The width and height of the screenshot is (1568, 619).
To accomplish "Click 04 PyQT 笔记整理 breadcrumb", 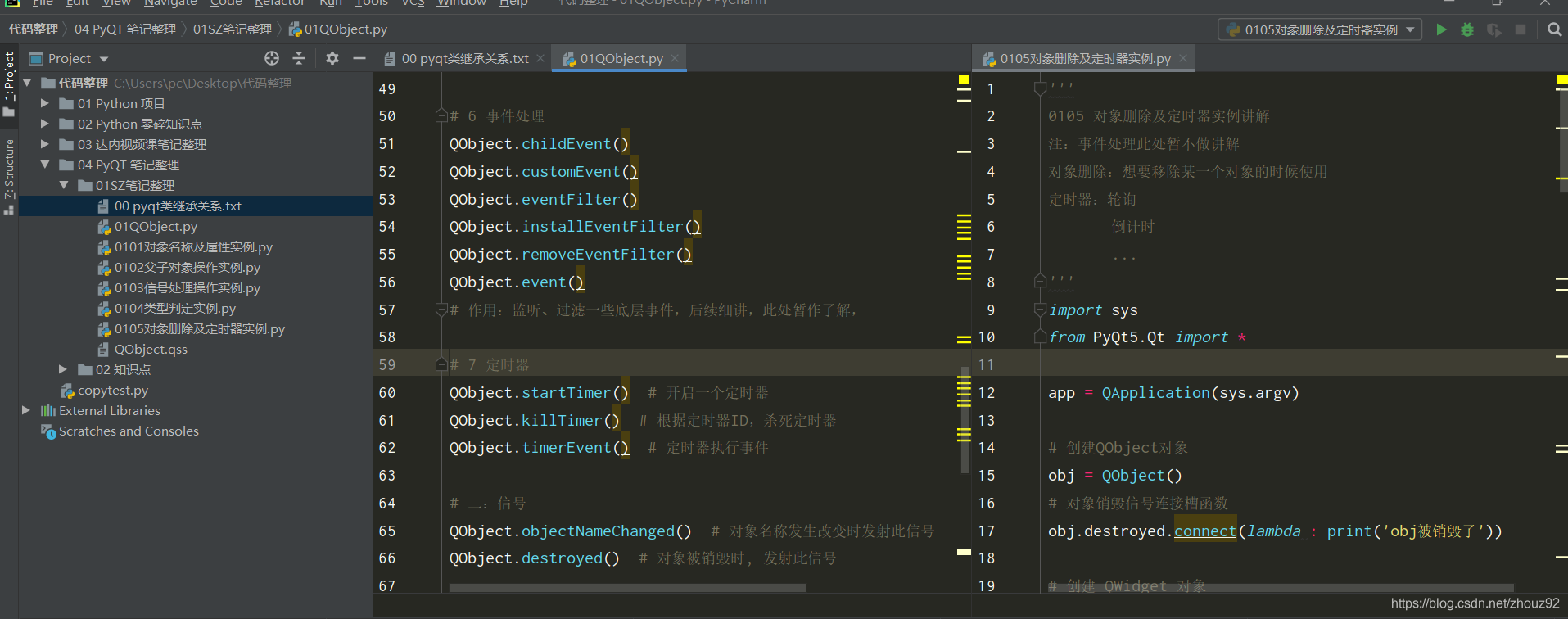I will click(125, 29).
